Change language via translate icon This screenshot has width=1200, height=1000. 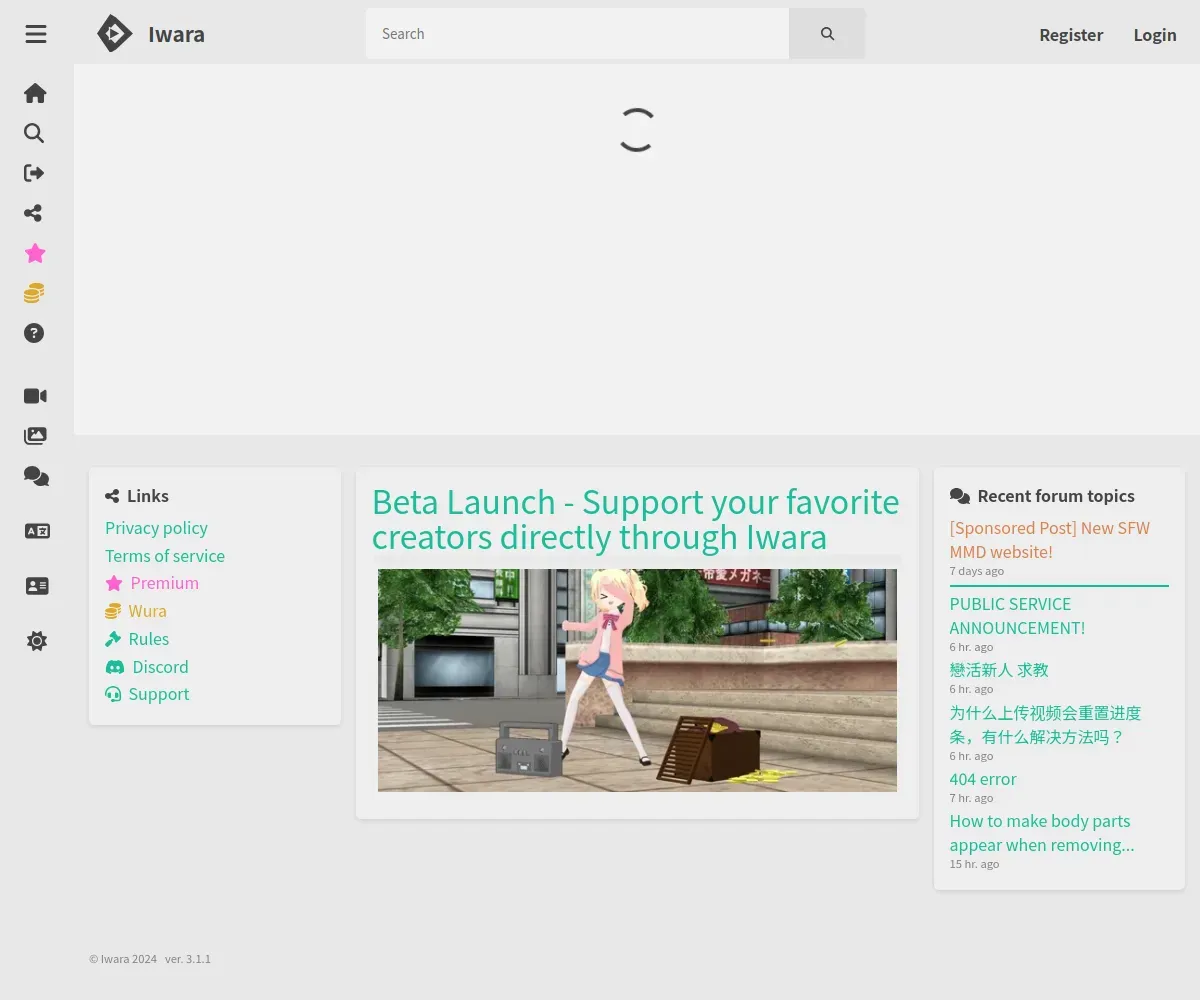37,531
